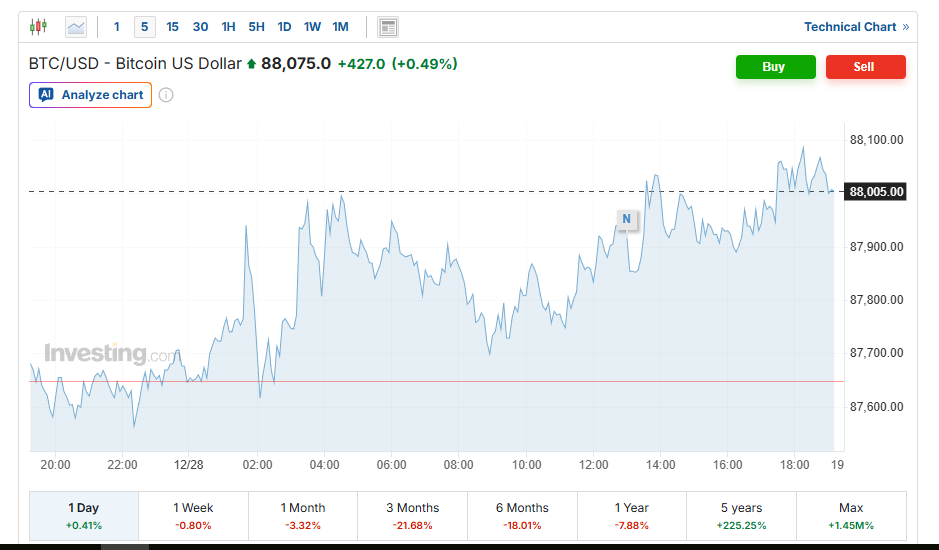
Task: Switch to the 1 Year range tab
Action: pos(632,516)
